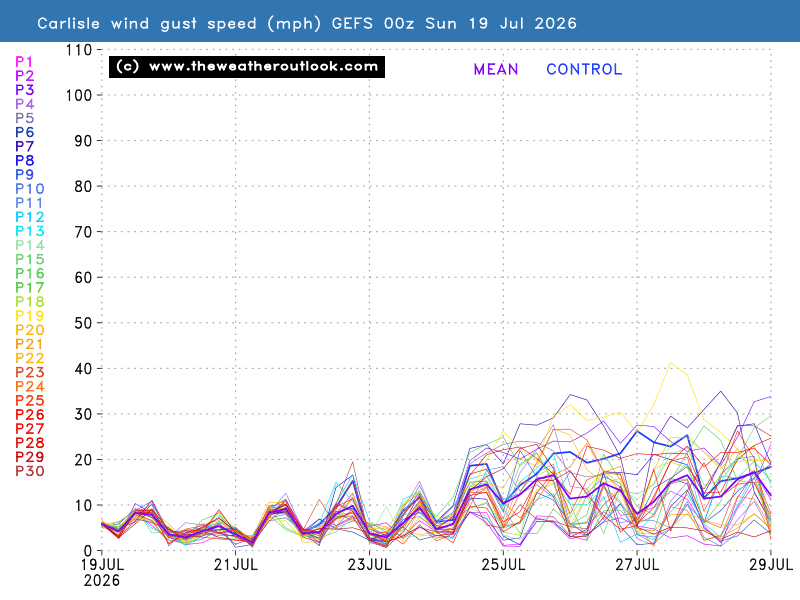
Task: Click the P10 legend label
Action: click(30, 189)
